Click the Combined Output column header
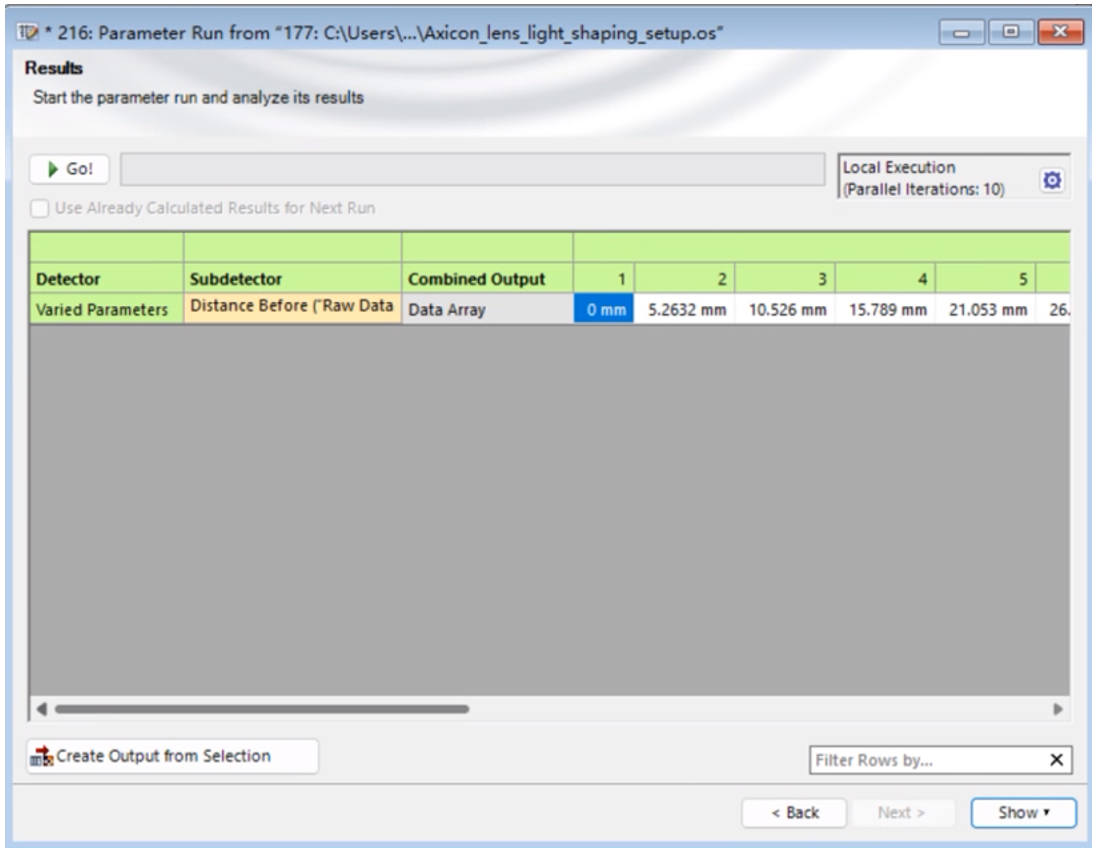 coord(487,279)
